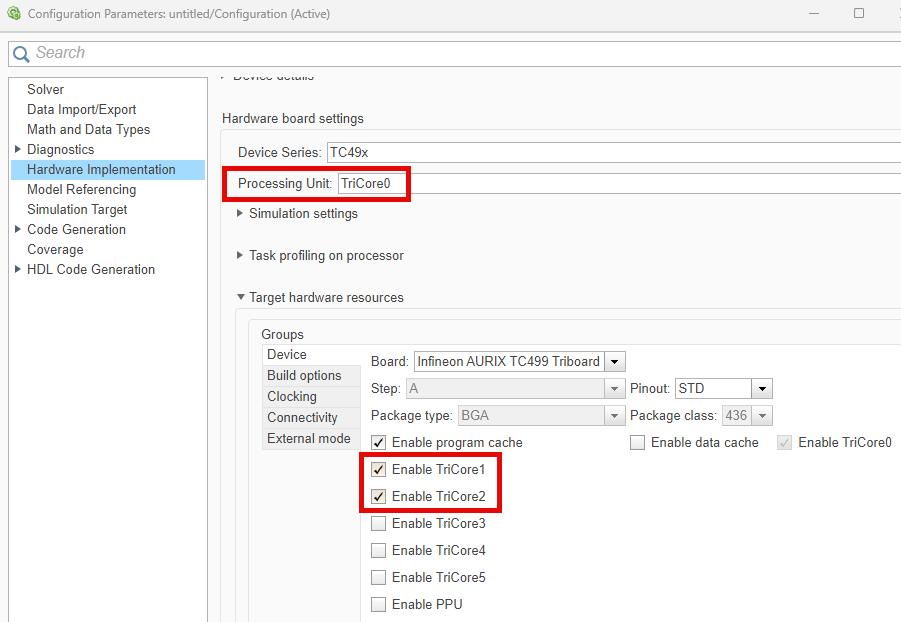Select the External mode group
This screenshot has width=901, height=622.
(308, 439)
